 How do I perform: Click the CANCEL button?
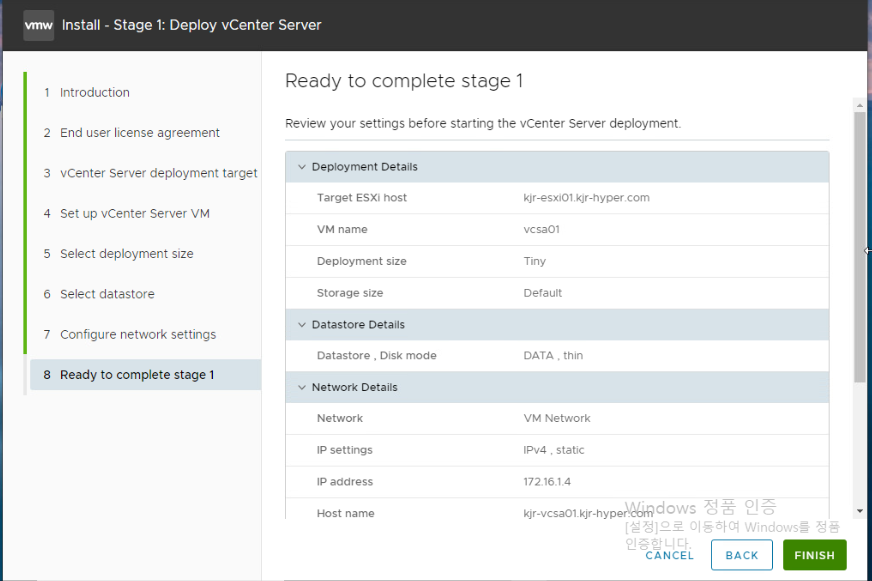tap(670, 555)
